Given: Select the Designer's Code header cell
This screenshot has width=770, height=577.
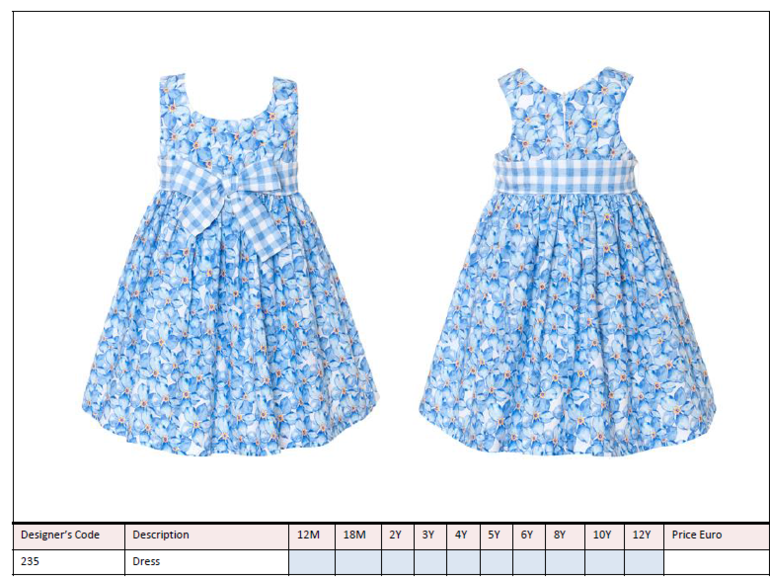Looking at the screenshot, I should click(69, 535).
